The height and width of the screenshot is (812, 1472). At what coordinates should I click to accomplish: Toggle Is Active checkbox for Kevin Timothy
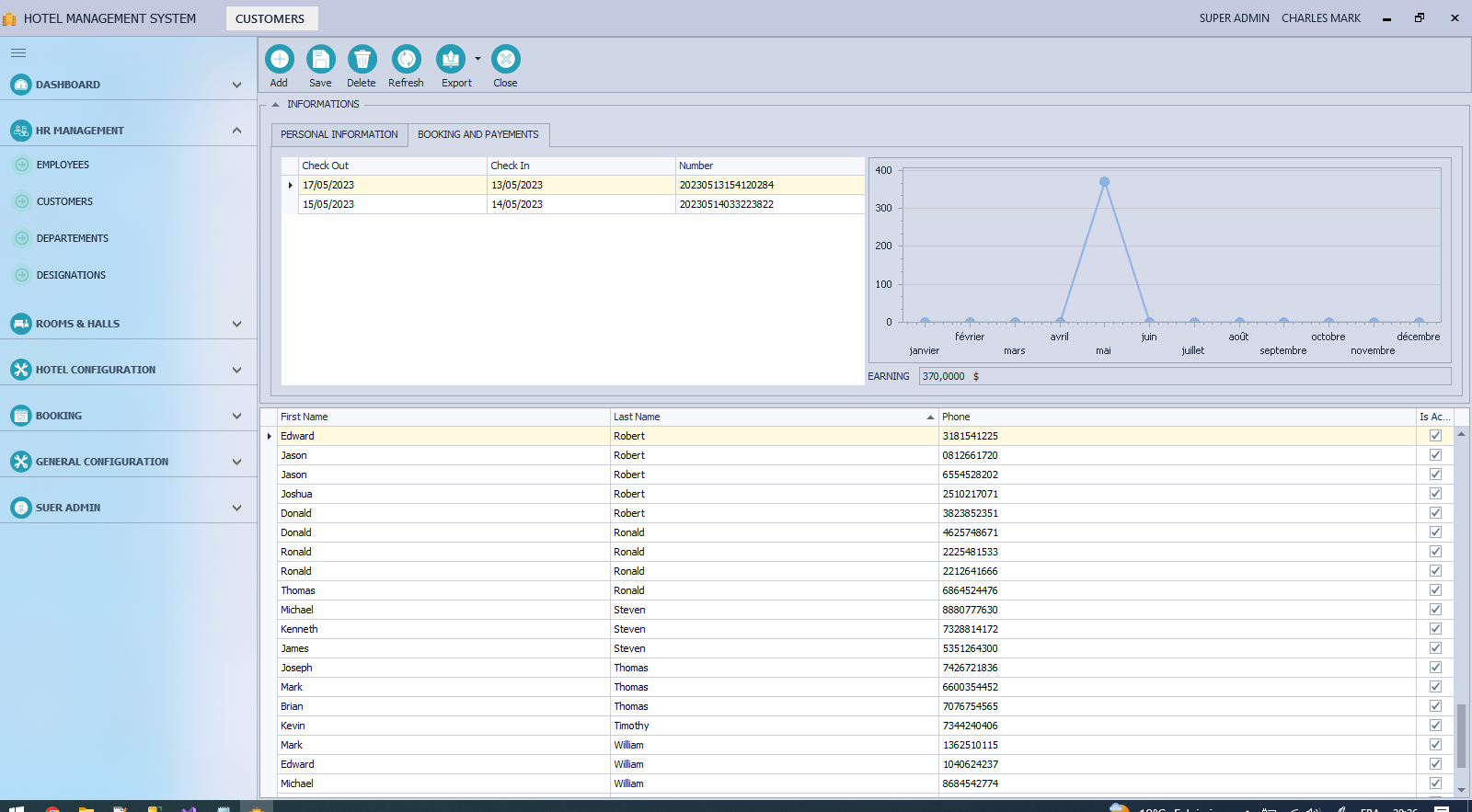1435,726
